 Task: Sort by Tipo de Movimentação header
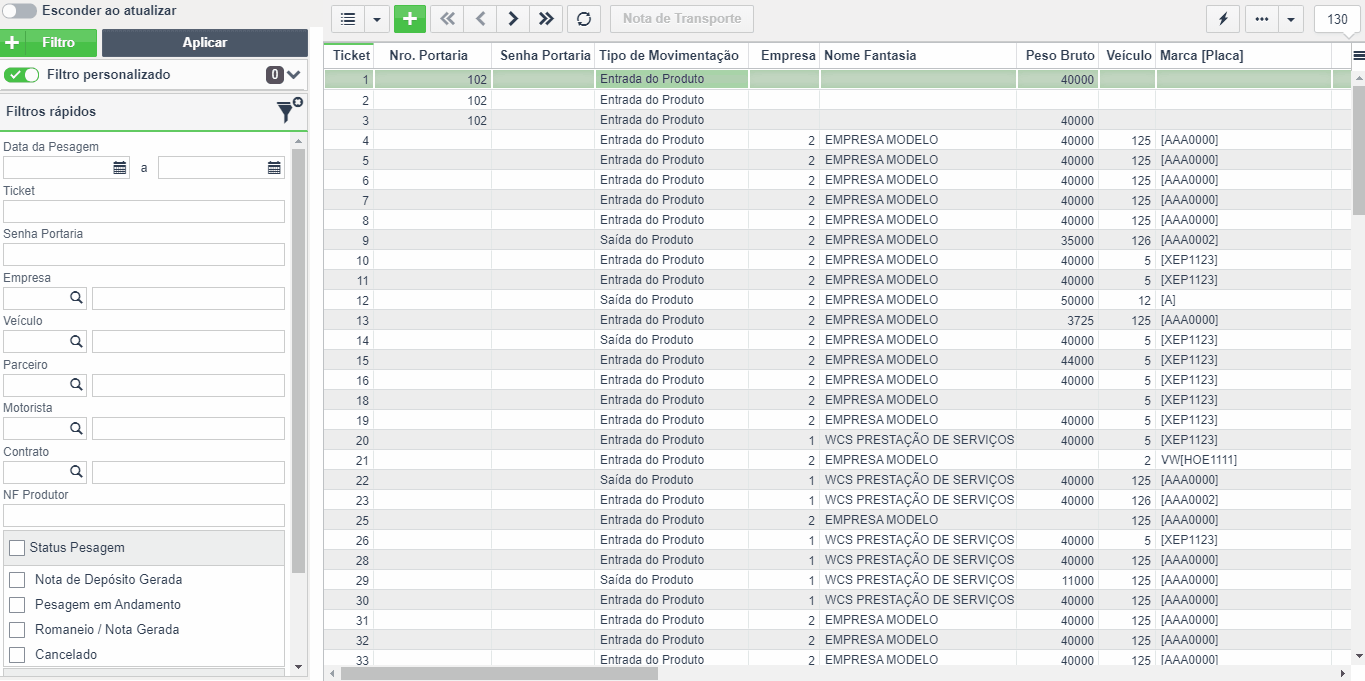coord(669,56)
